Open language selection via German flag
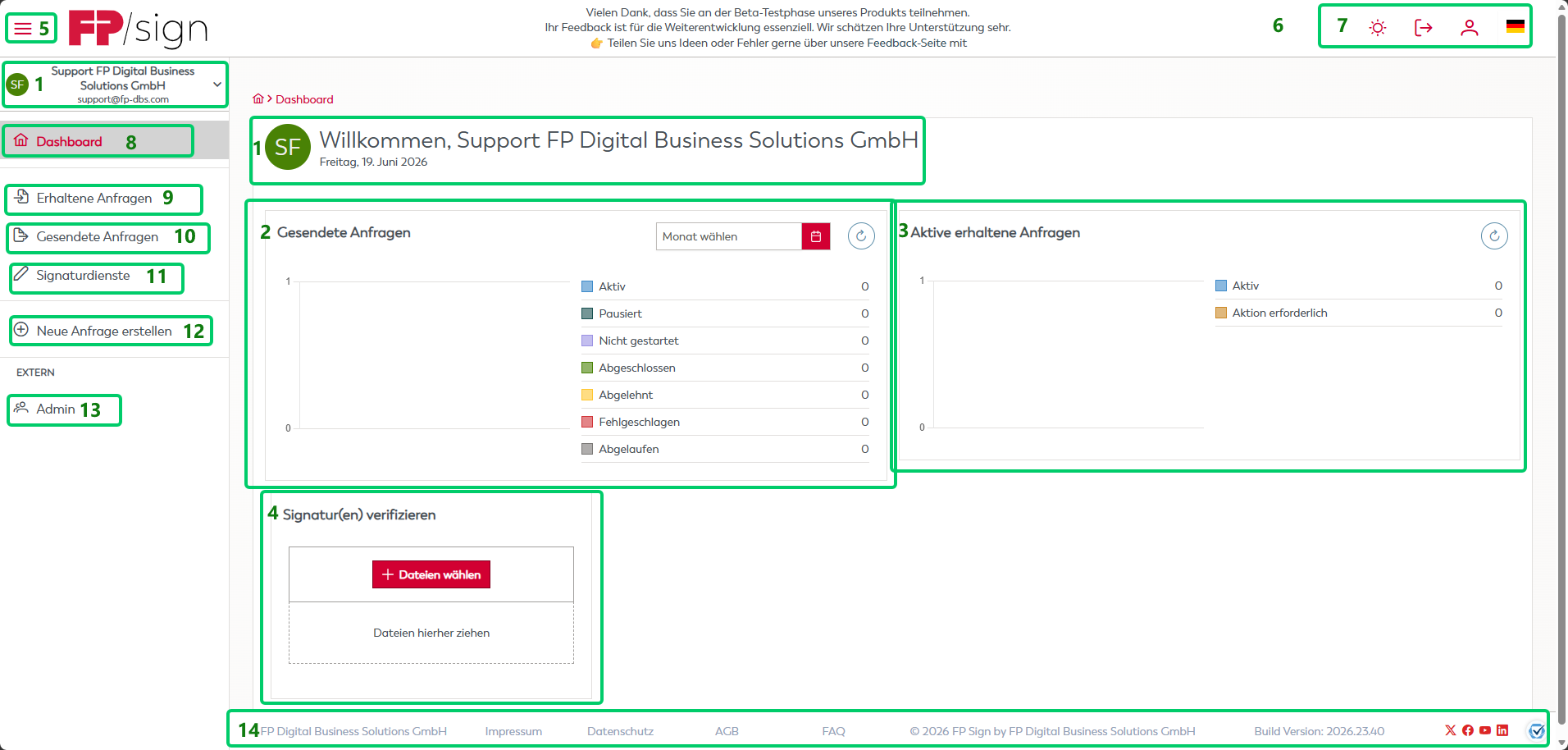The image size is (1568, 750). 1516,27
